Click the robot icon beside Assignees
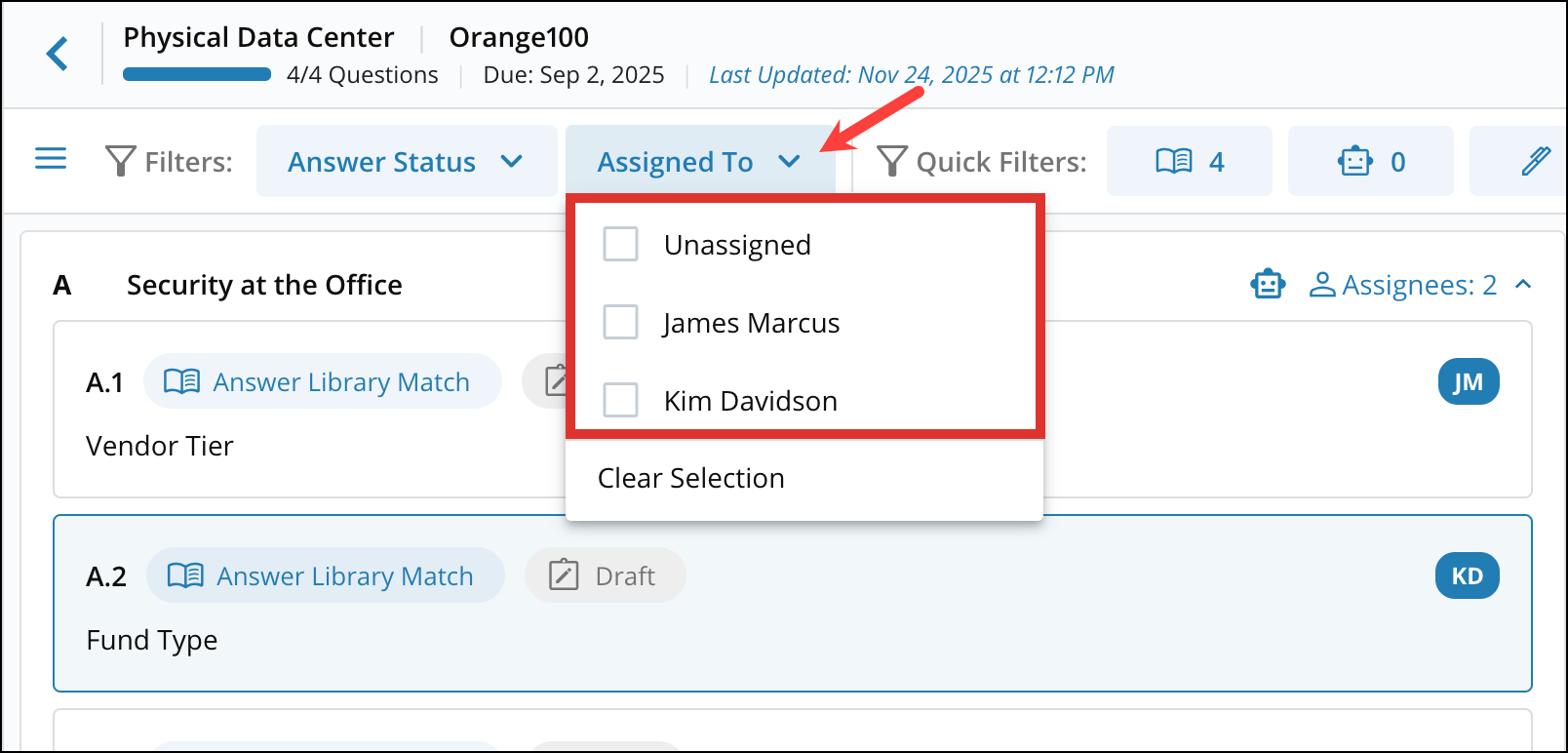The width and height of the screenshot is (1568, 753). point(1266,284)
